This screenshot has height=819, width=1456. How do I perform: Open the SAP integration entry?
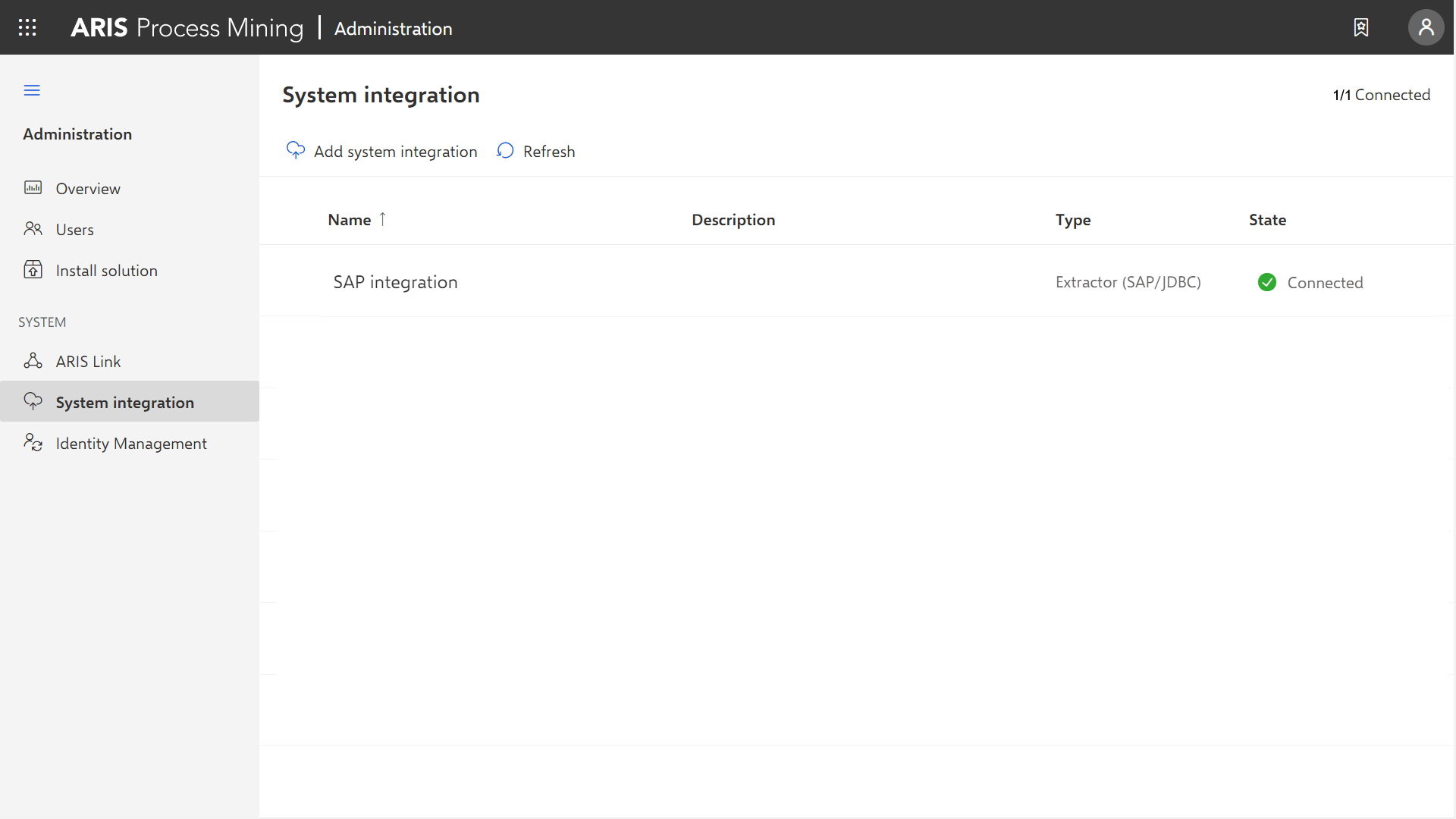coord(395,282)
